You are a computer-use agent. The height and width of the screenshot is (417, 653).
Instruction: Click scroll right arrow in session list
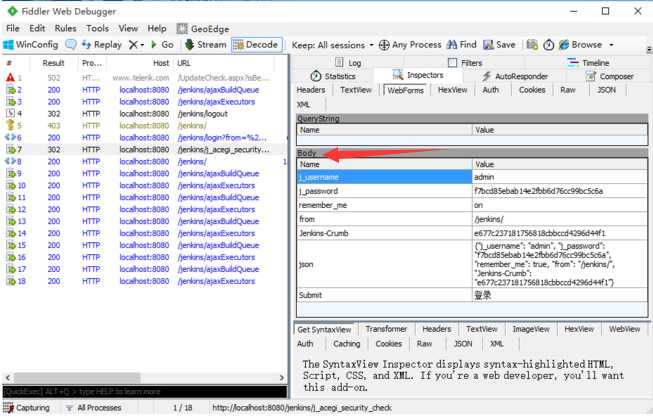[282, 378]
